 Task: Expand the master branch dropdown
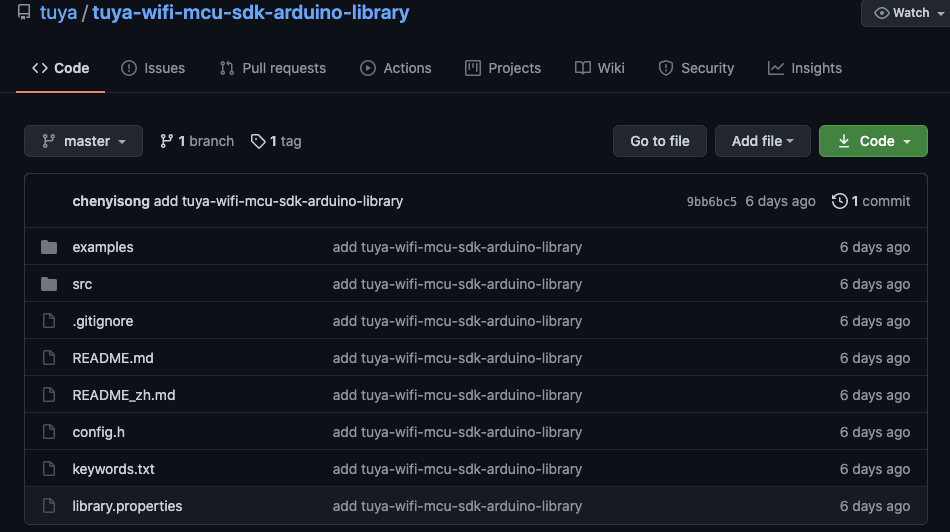click(84, 141)
